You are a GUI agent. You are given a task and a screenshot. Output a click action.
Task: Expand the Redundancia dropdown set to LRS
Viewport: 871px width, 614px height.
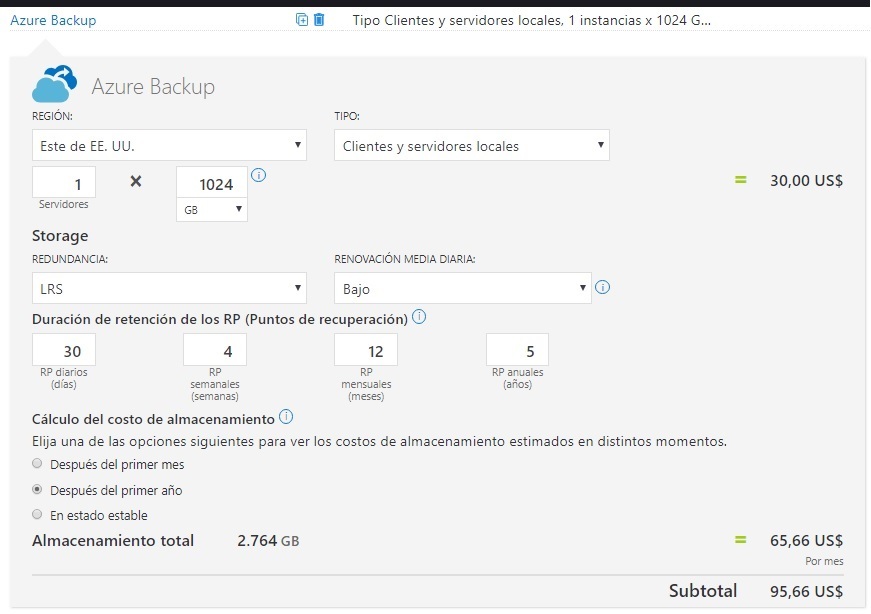pyautogui.click(x=169, y=288)
